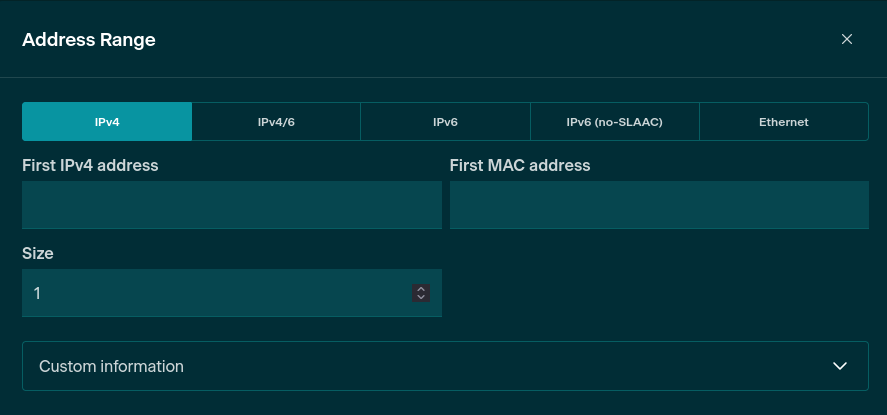Decrease Size with the down arrow

pyautogui.click(x=421, y=297)
